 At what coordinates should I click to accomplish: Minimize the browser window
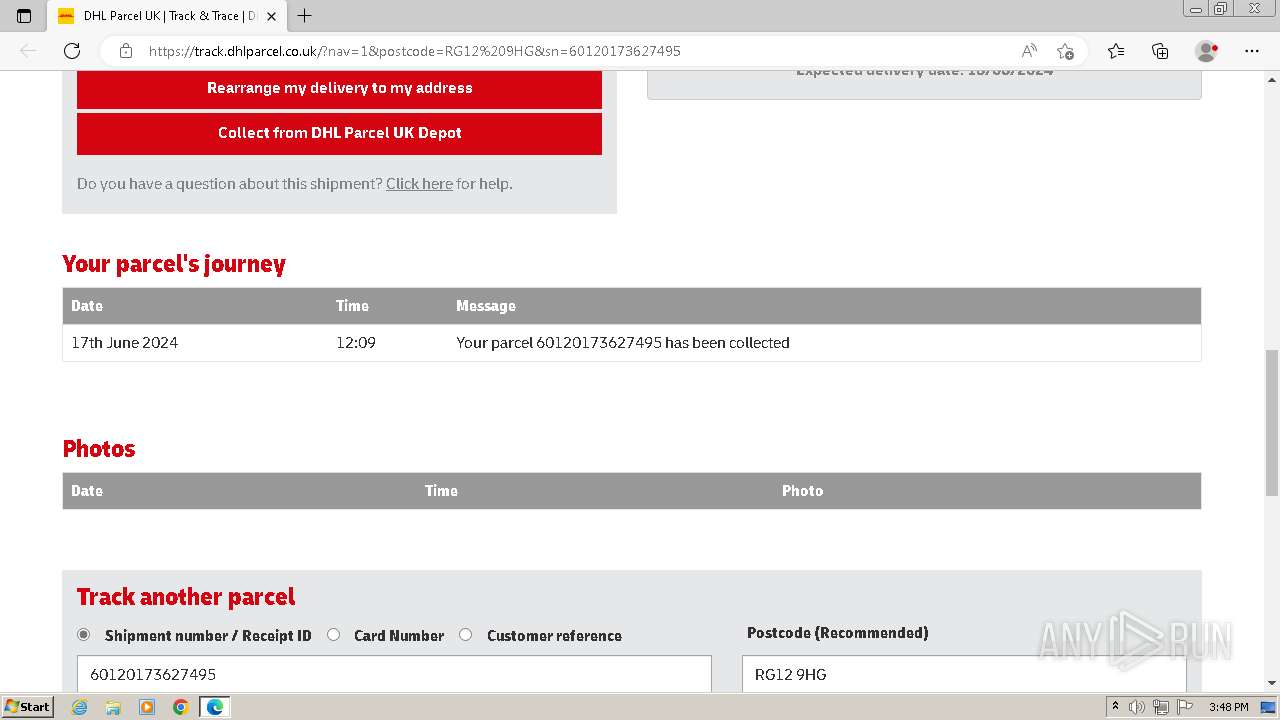tap(1196, 9)
